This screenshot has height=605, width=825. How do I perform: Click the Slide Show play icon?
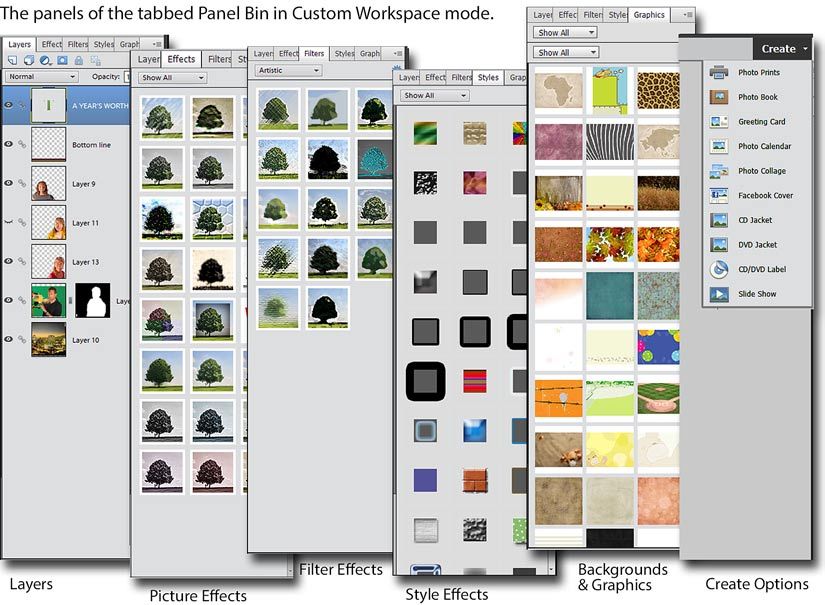tap(719, 294)
